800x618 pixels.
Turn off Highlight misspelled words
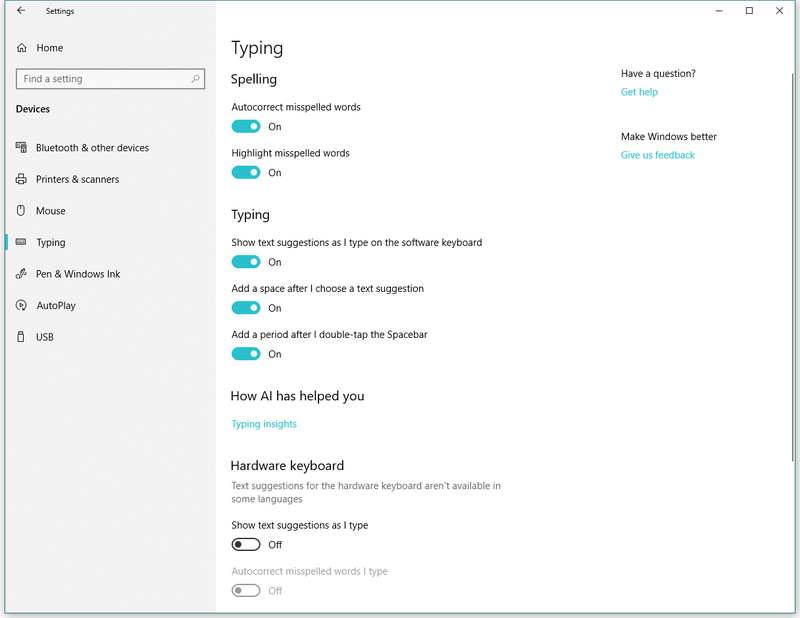246,172
